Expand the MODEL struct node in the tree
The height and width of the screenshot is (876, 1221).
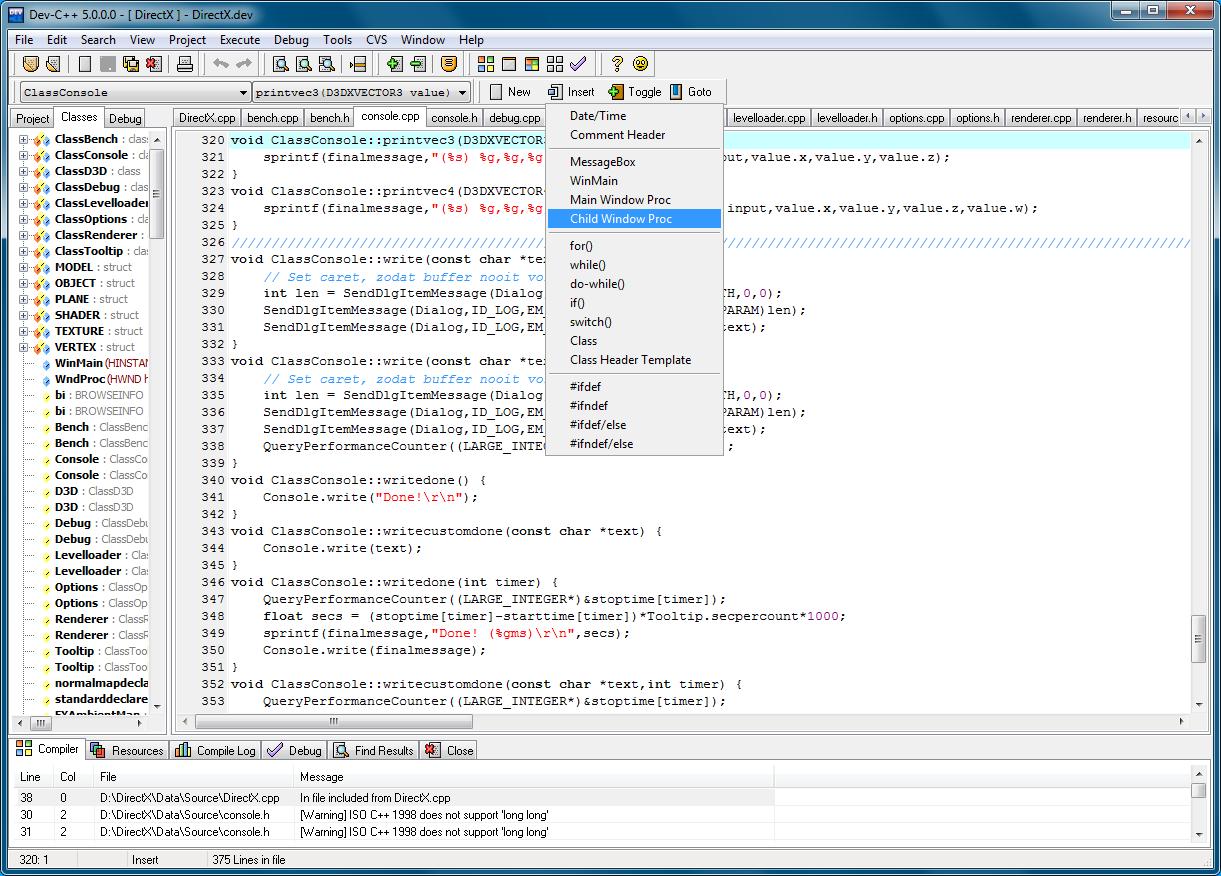pos(22,267)
